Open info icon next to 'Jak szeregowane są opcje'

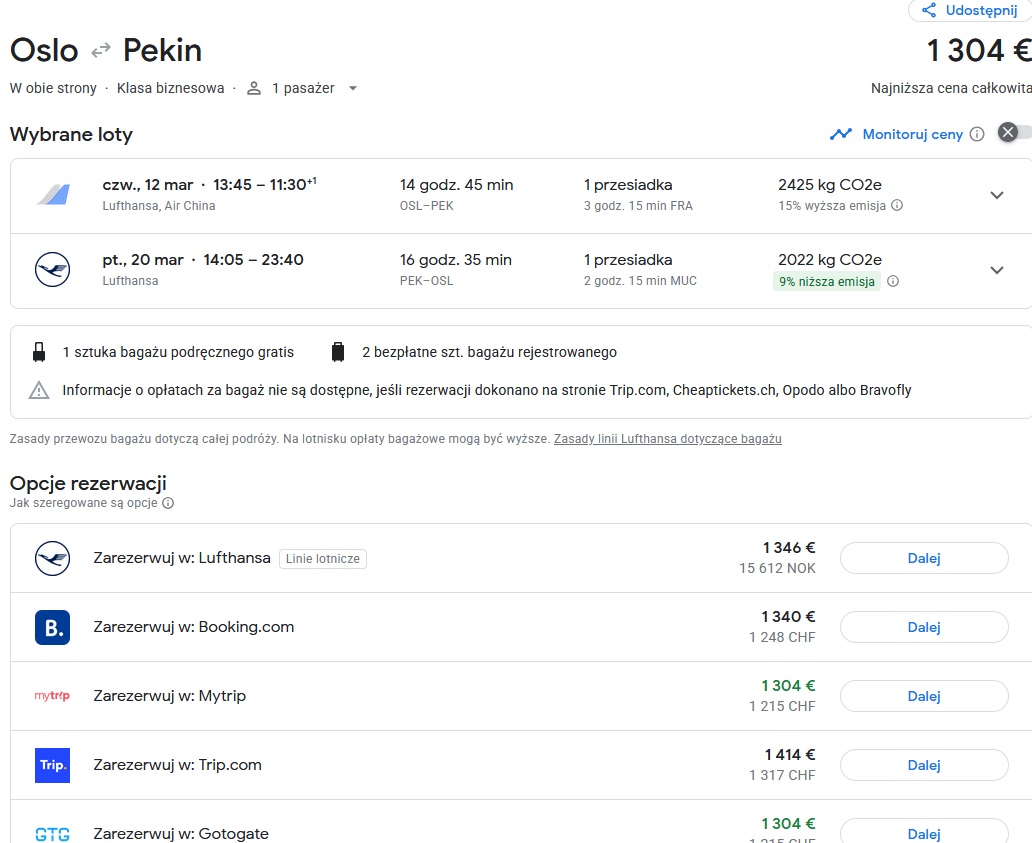tap(168, 503)
